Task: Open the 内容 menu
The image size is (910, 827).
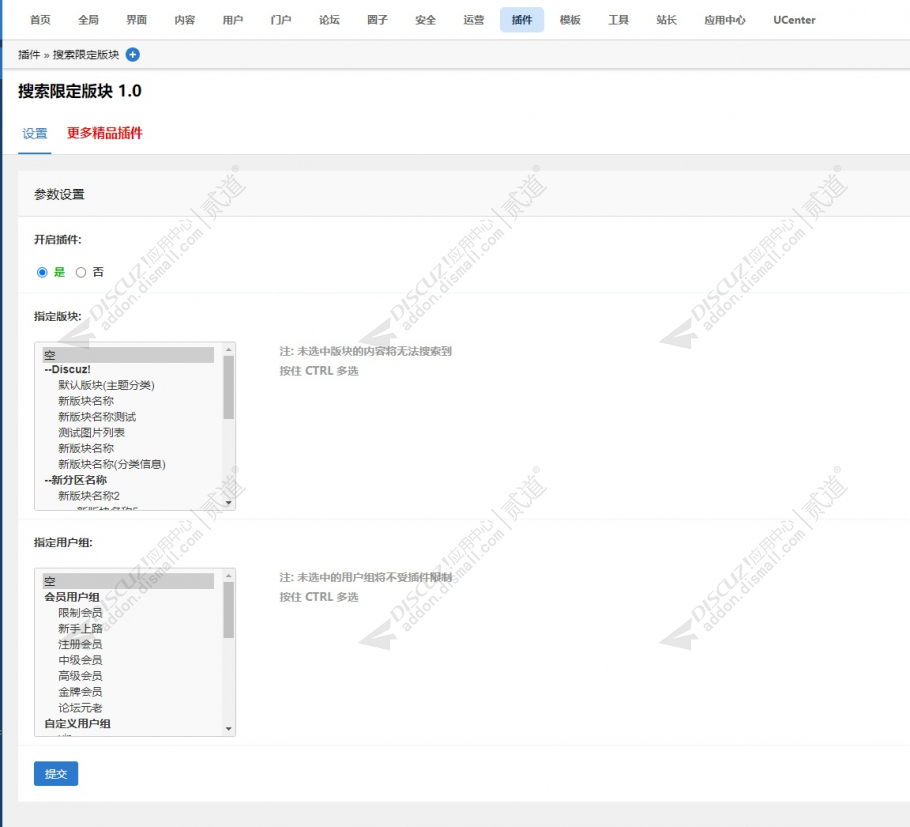Action: click(x=185, y=20)
